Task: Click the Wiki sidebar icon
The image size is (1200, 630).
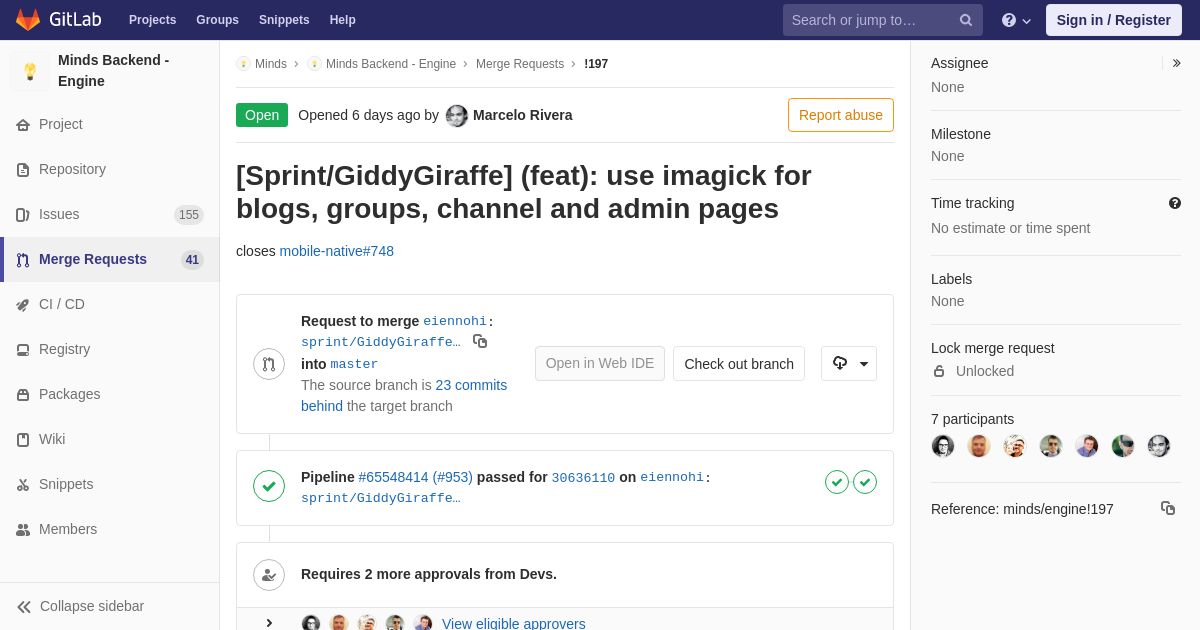Action: (23, 440)
